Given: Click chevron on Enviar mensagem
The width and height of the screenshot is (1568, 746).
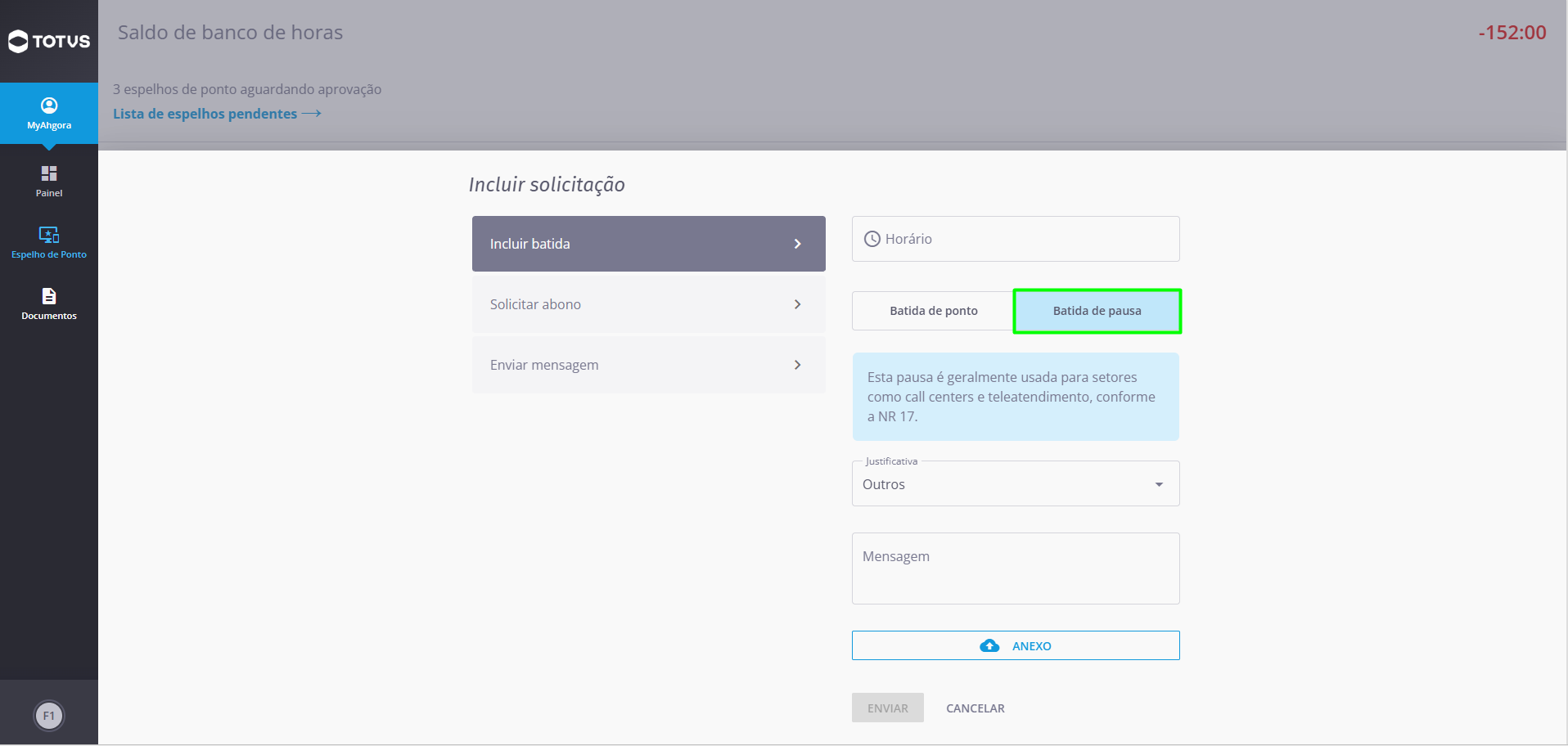Looking at the screenshot, I should click(x=798, y=365).
